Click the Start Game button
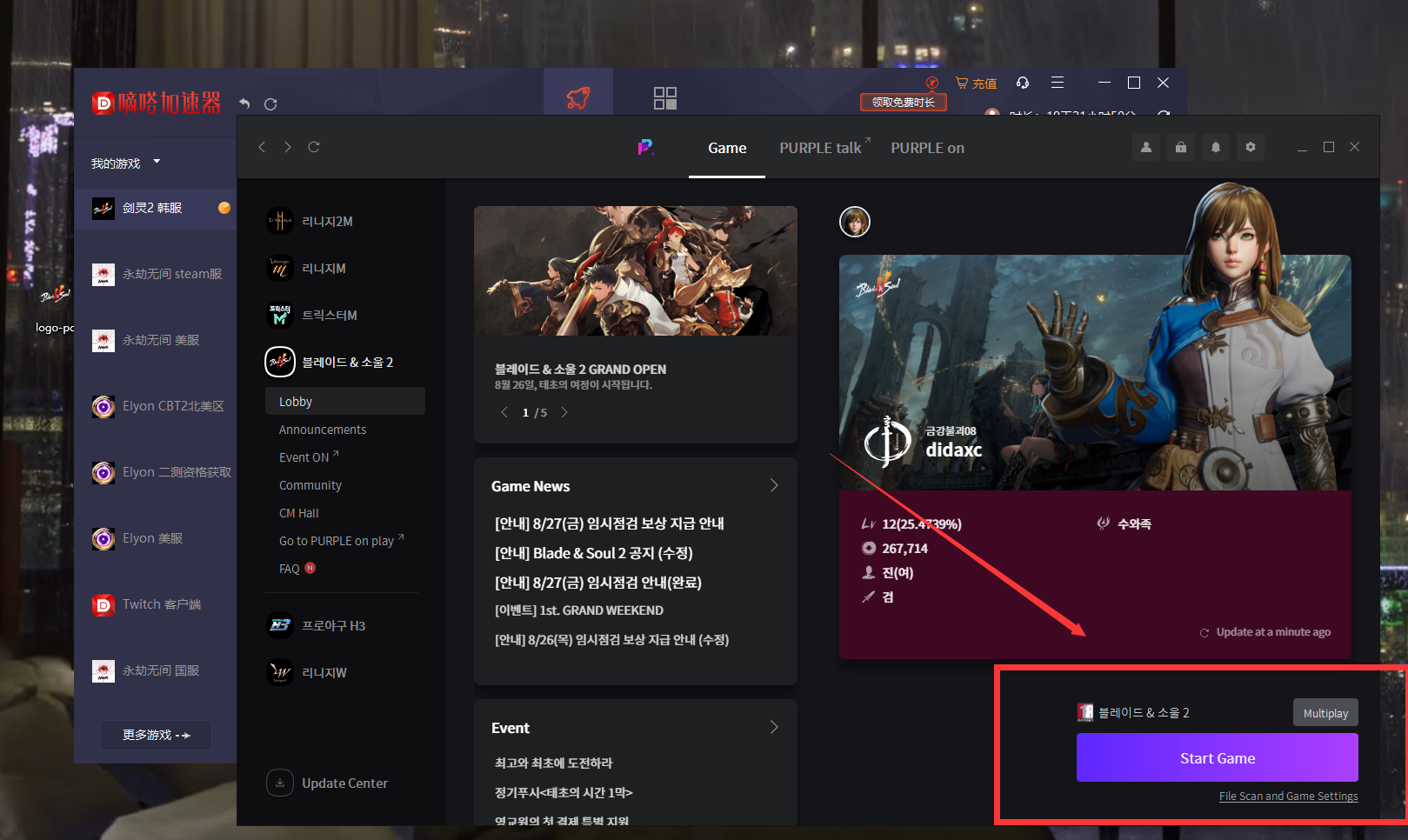The image size is (1408, 840). tap(1218, 757)
